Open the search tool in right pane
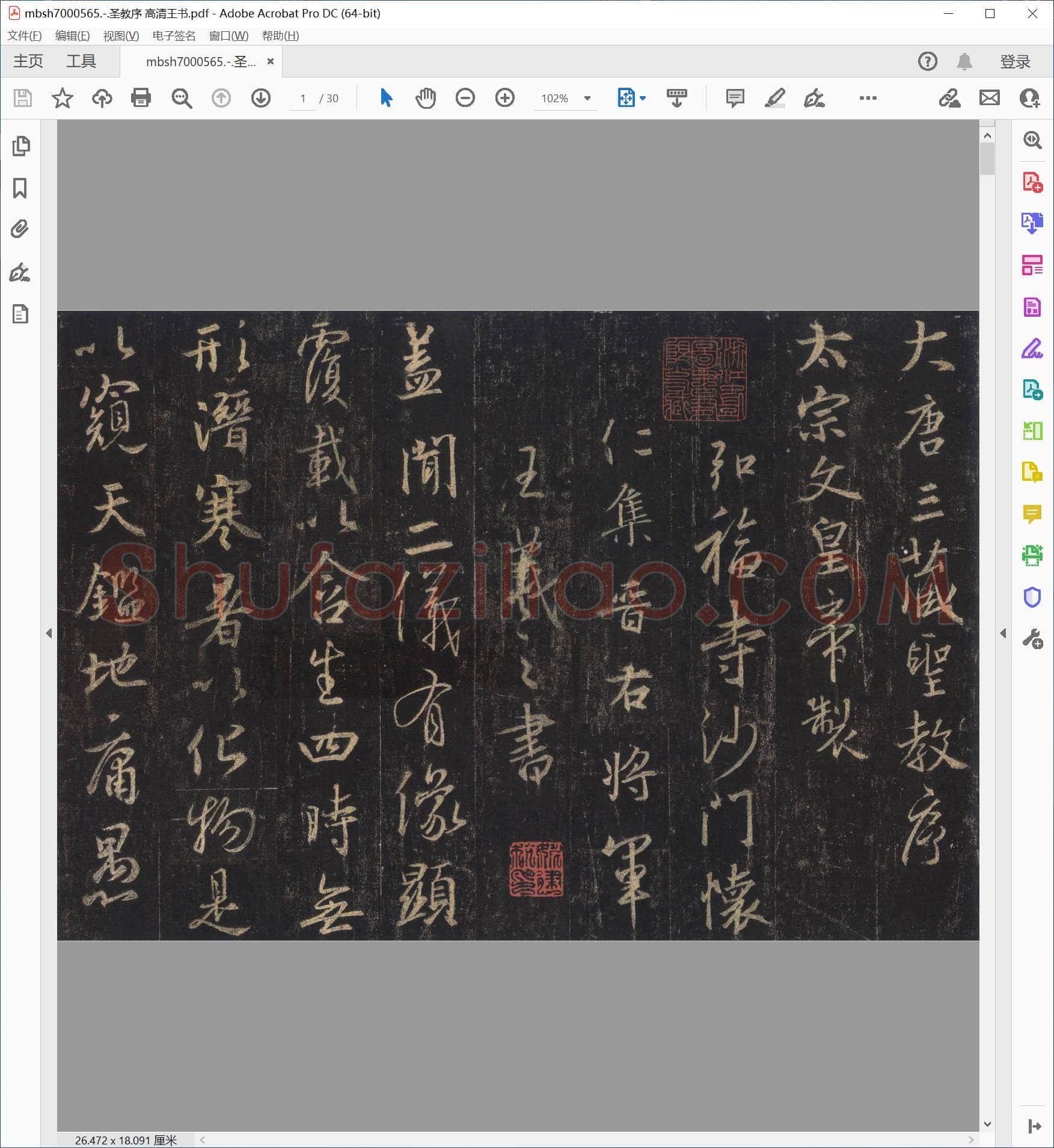 point(1032,140)
